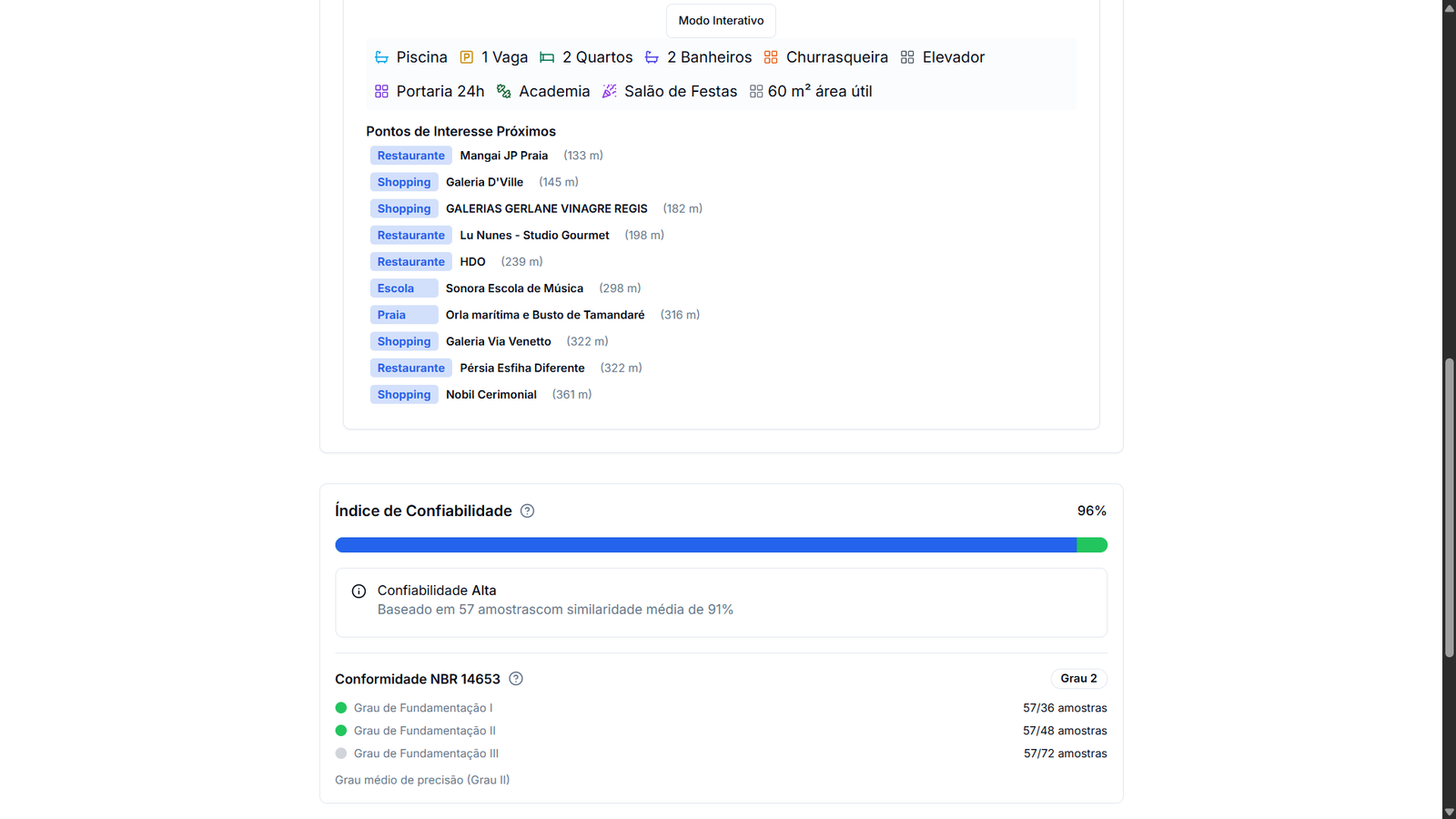Click the bed icon beside 2 Quartos
The width and height of the screenshot is (1456, 819).
(547, 57)
